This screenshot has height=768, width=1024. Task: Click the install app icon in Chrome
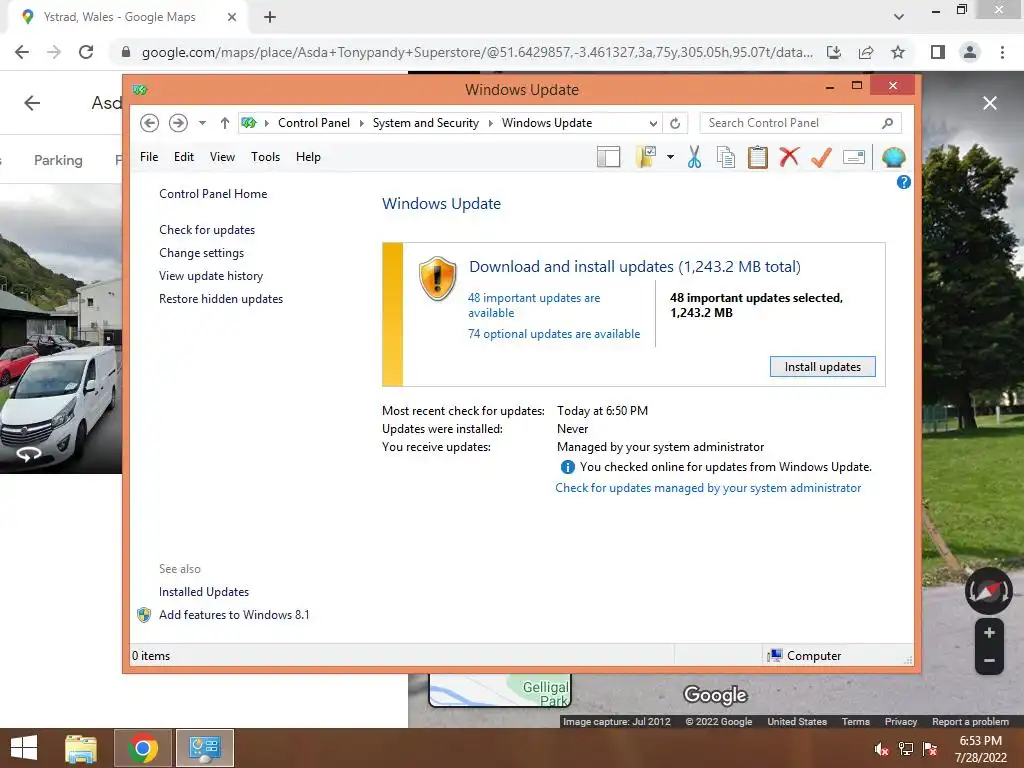pos(834,52)
